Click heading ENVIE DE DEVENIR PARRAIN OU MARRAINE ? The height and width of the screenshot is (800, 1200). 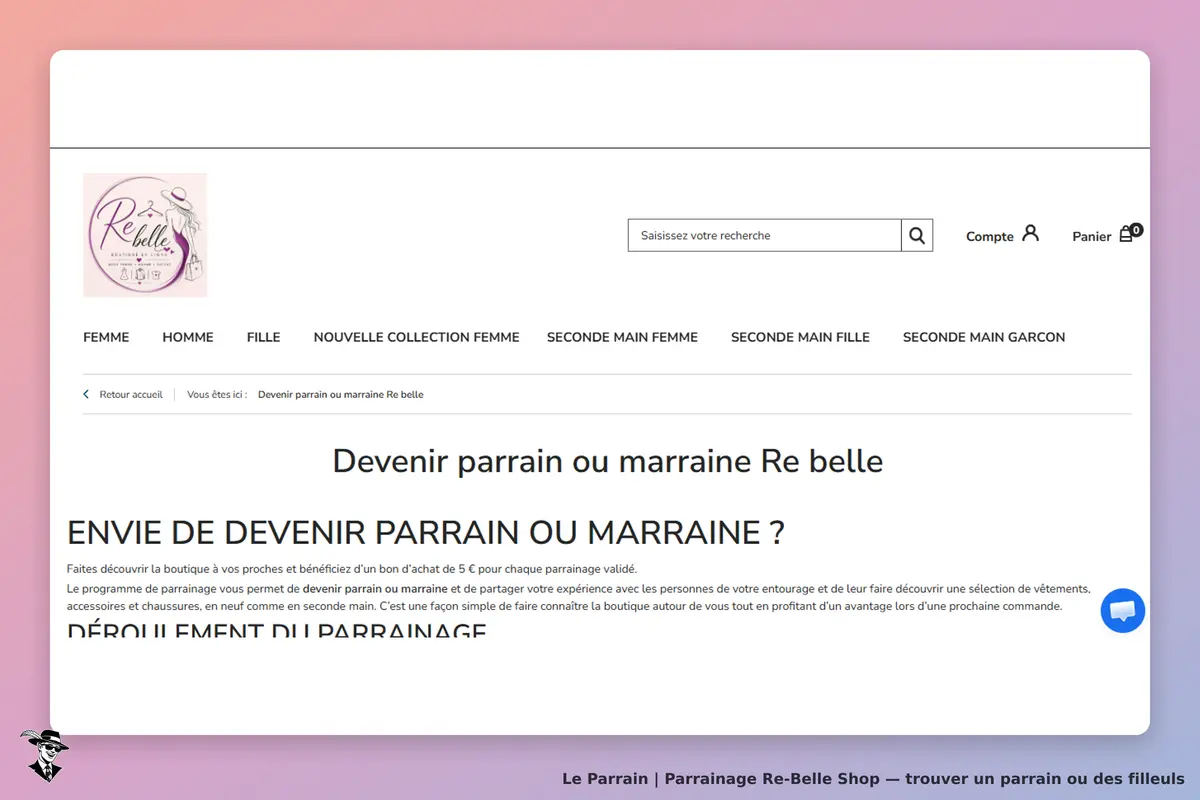tap(426, 532)
